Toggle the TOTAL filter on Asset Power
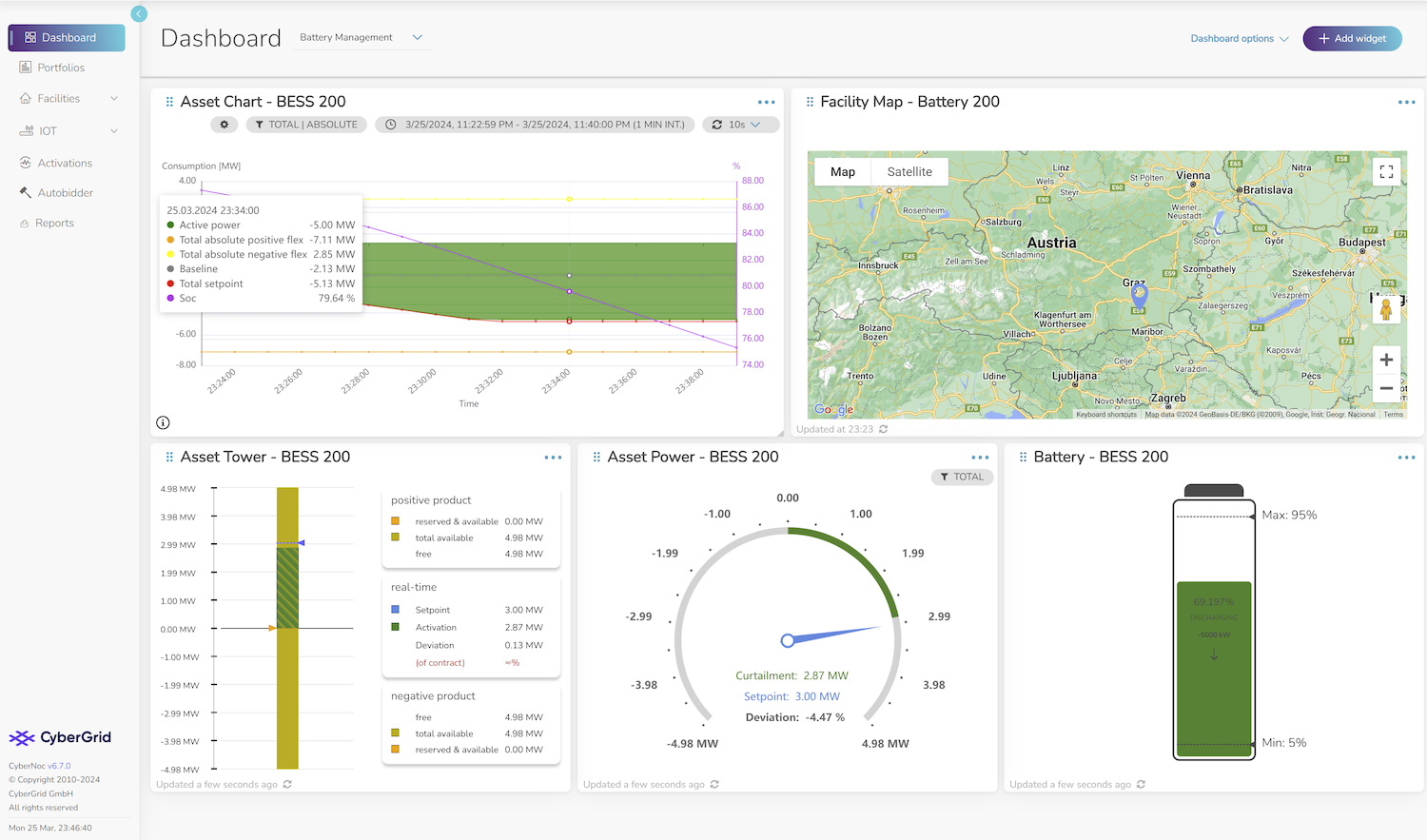 pyautogui.click(x=962, y=477)
